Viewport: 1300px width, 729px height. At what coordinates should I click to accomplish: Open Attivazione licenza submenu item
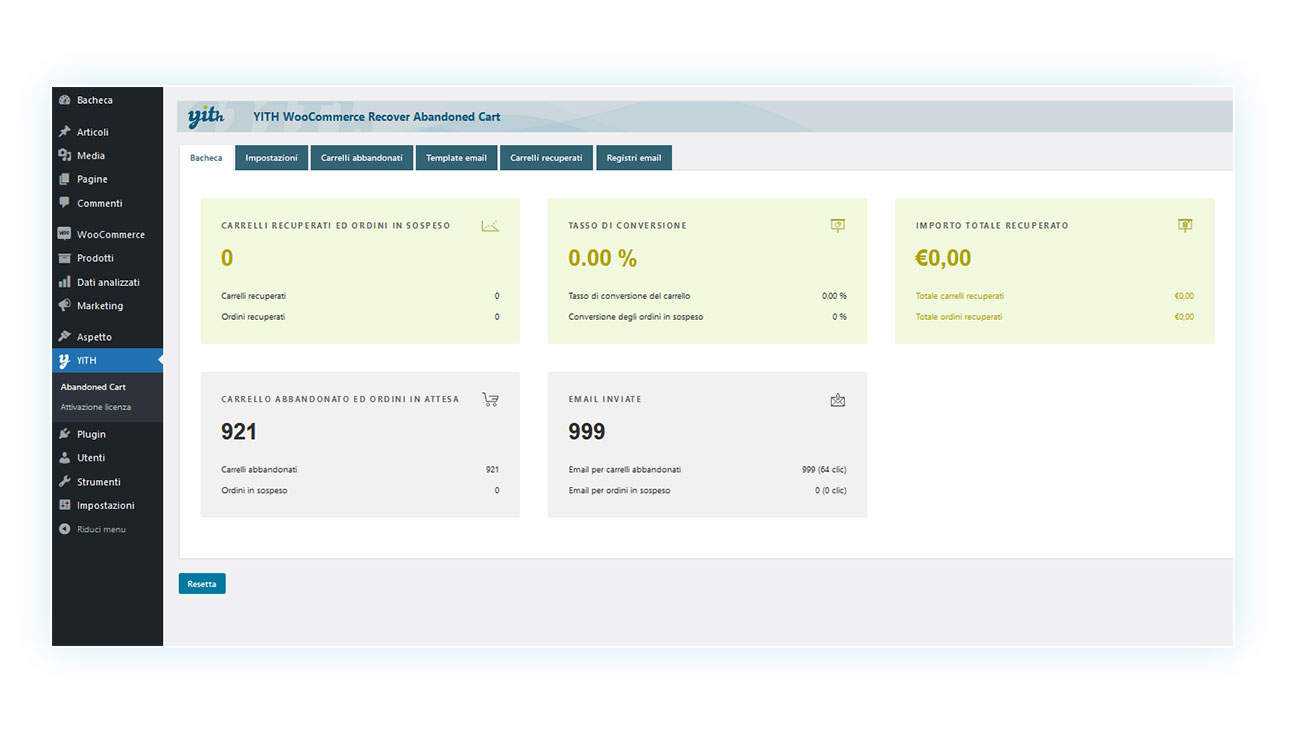click(x=95, y=407)
